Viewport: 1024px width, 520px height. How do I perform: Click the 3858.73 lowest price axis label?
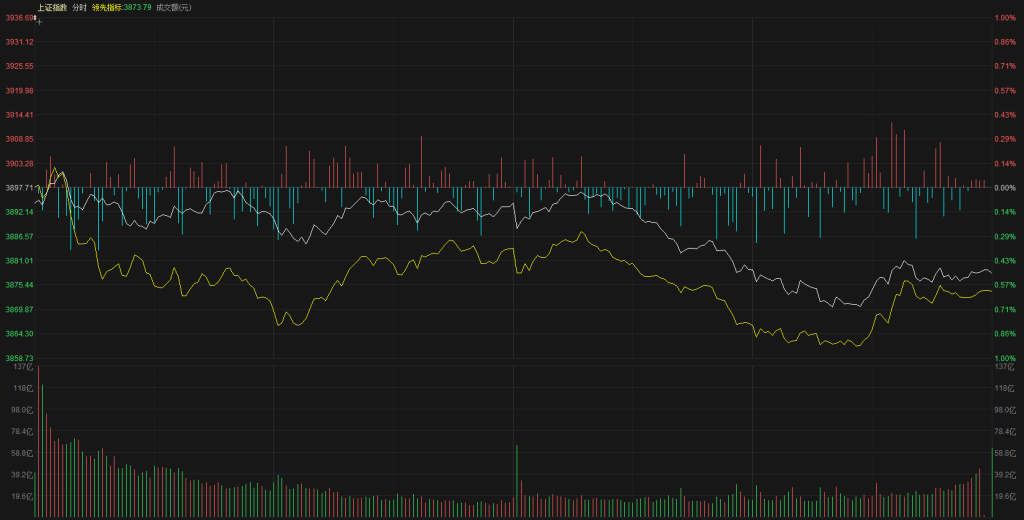click(x=19, y=358)
